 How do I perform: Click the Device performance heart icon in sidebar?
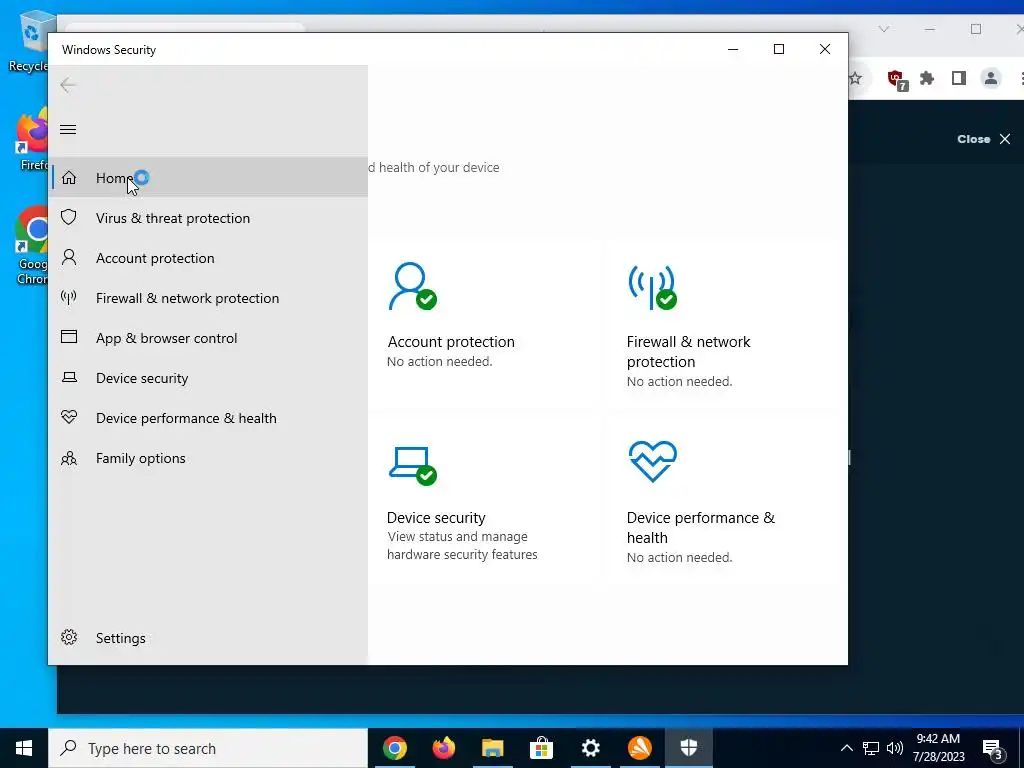click(x=69, y=417)
